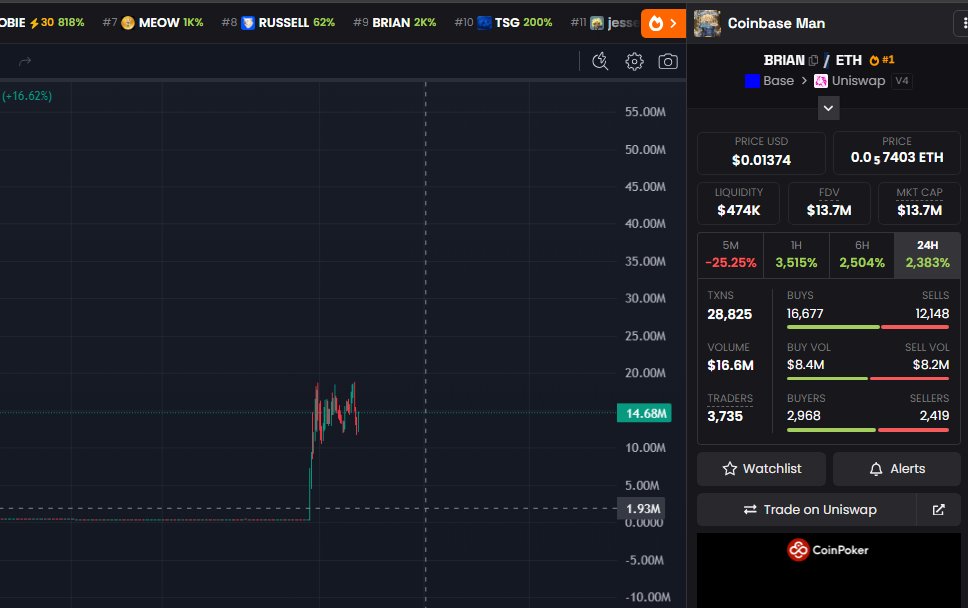This screenshot has width=968, height=608.
Task: Click the (+16.62%) change label
Action: (27, 96)
